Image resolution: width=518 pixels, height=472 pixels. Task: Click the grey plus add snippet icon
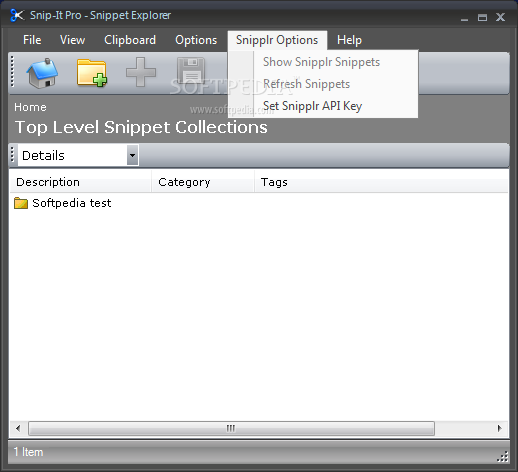(x=141, y=72)
